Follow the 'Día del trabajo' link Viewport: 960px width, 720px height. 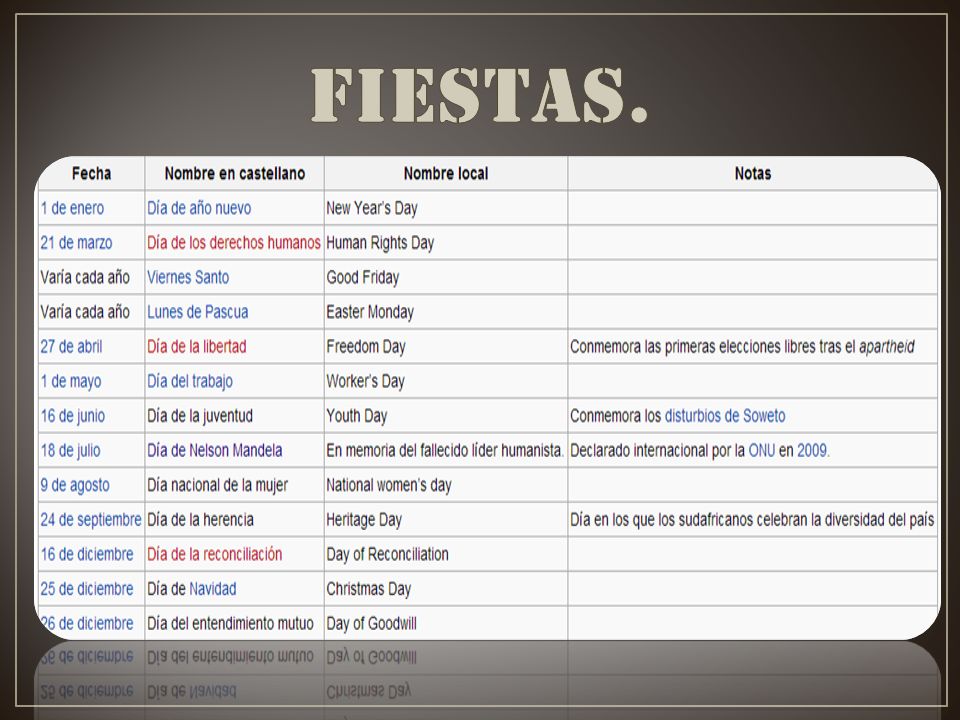click(190, 381)
